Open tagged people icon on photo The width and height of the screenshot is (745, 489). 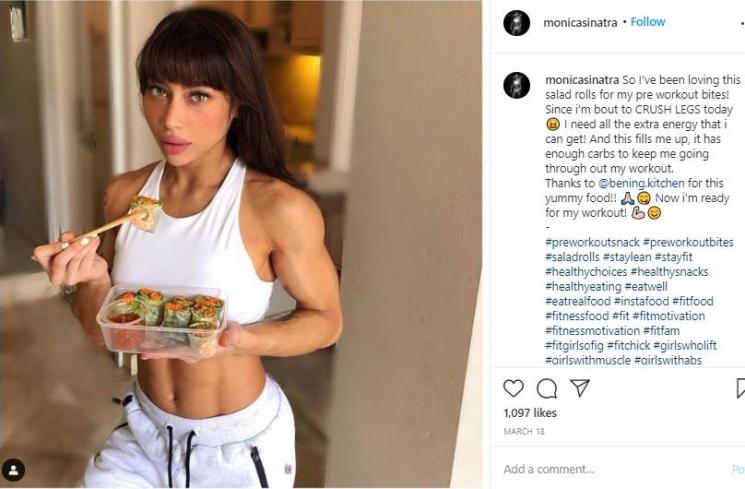point(13,470)
